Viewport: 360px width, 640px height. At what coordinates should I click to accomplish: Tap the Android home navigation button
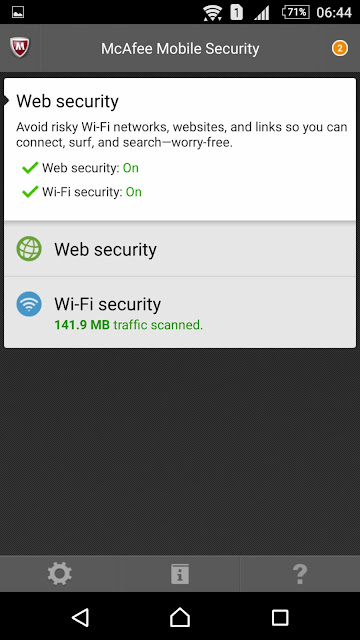click(x=180, y=617)
